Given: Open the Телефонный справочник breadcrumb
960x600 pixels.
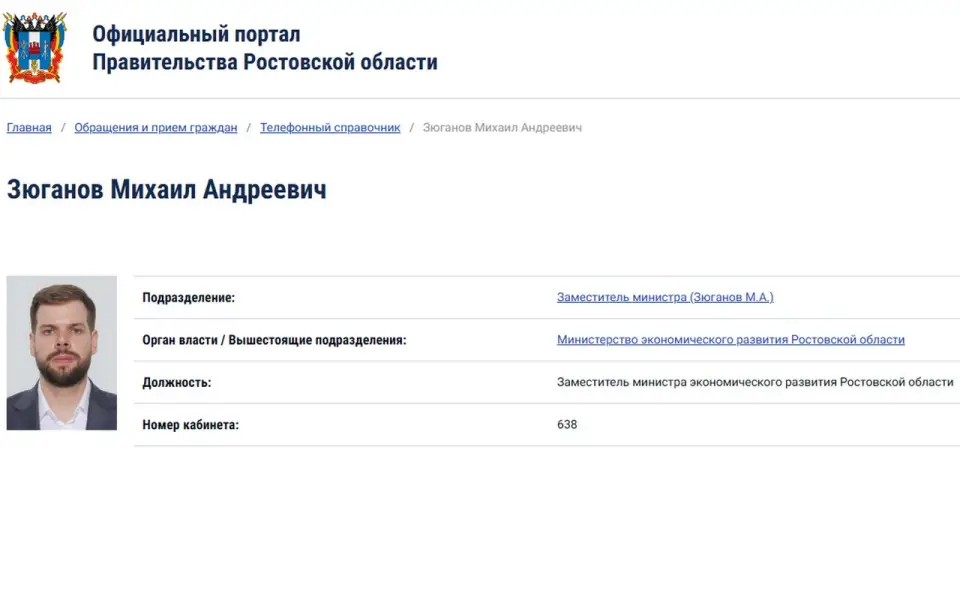Looking at the screenshot, I should click(330, 127).
